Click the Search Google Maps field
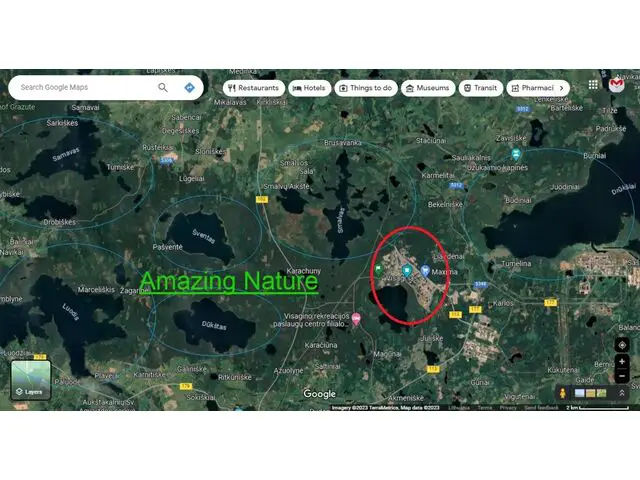The width and height of the screenshot is (640, 480). click(85, 88)
